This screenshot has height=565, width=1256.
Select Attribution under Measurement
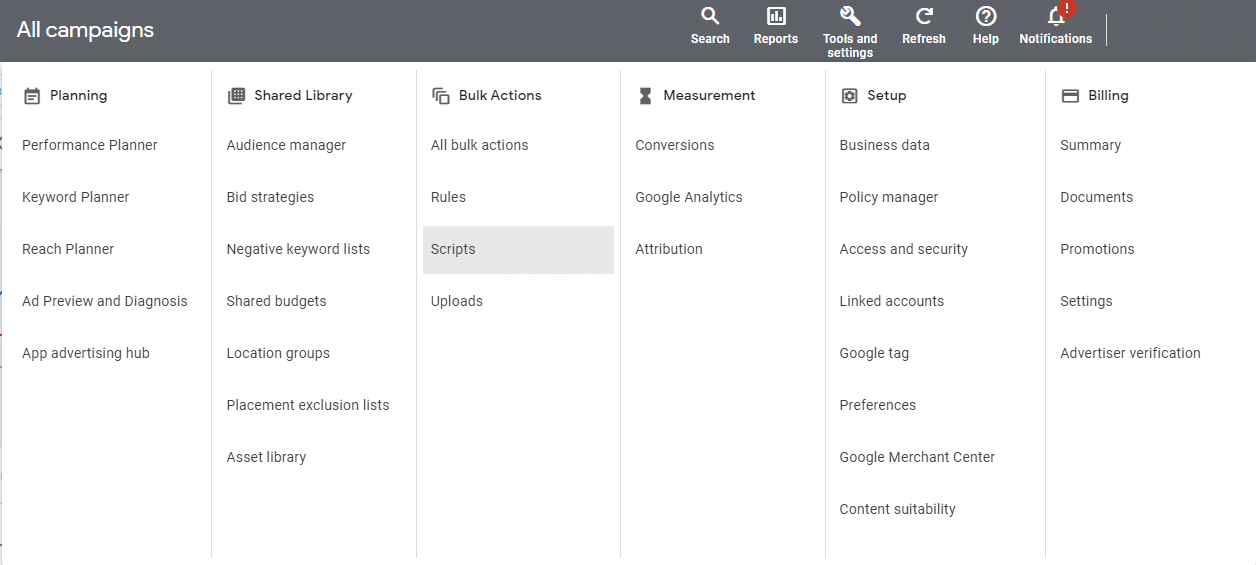pyautogui.click(x=669, y=249)
